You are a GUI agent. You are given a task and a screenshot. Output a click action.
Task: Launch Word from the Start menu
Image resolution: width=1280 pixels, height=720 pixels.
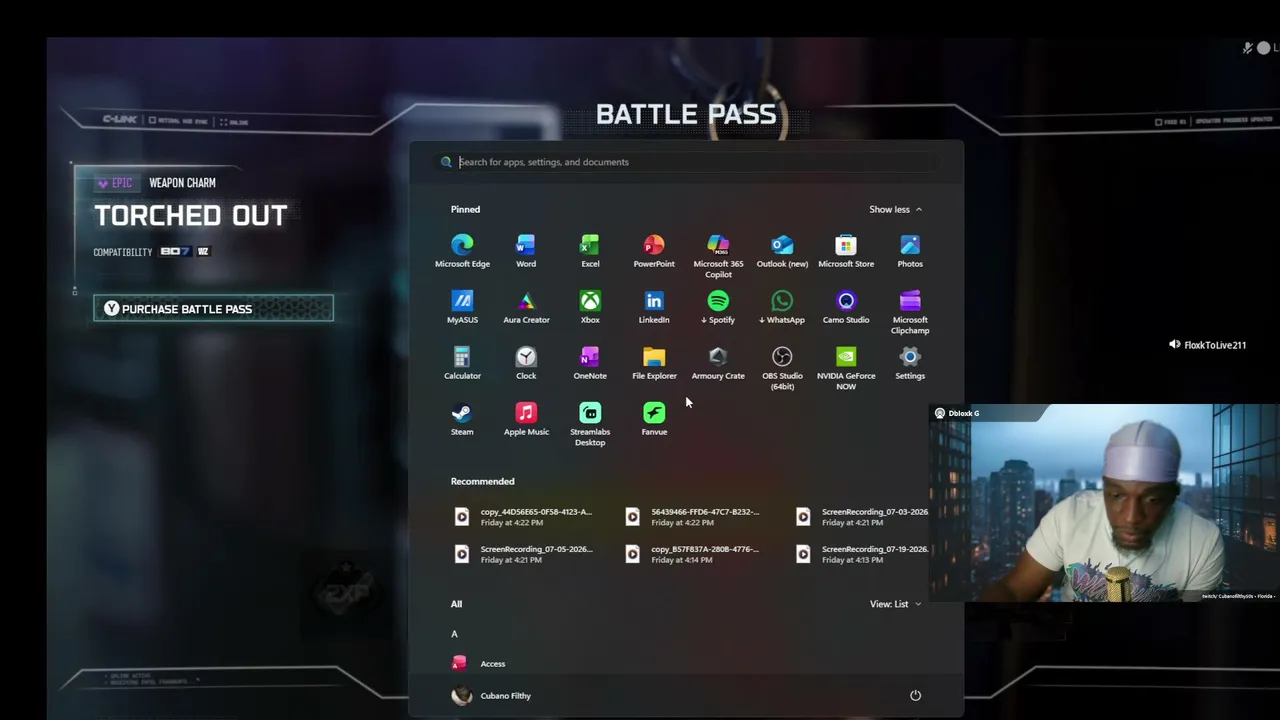526,251
